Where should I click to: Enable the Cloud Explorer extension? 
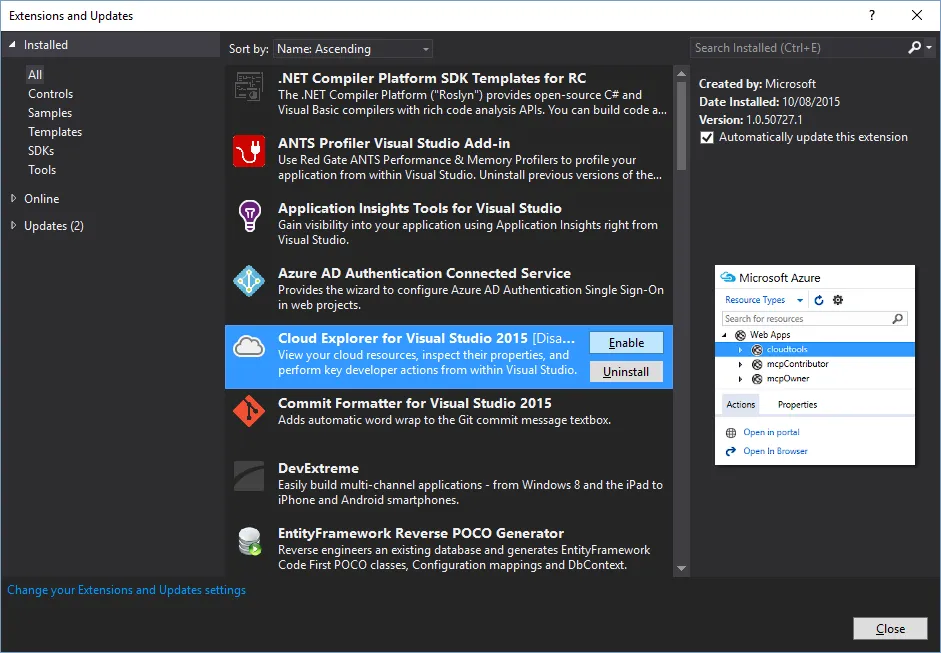pos(626,342)
